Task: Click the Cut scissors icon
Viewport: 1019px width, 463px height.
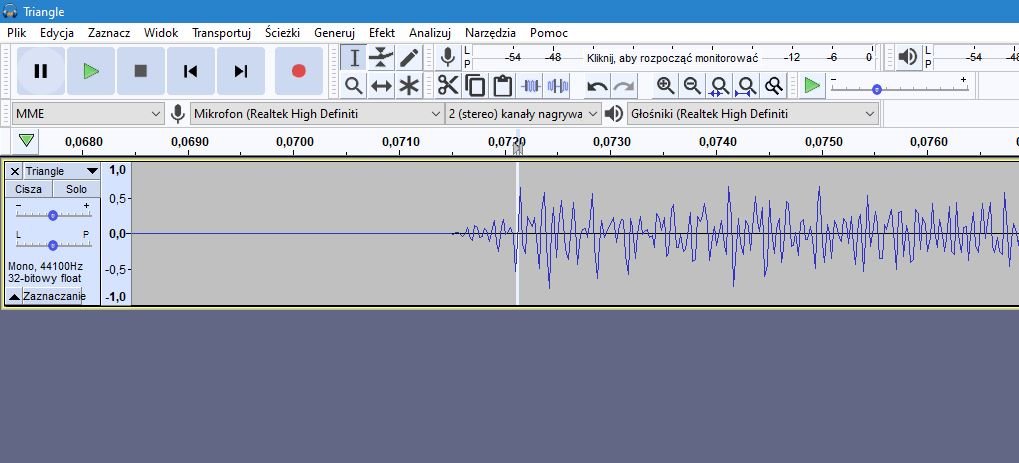Action: (448, 85)
